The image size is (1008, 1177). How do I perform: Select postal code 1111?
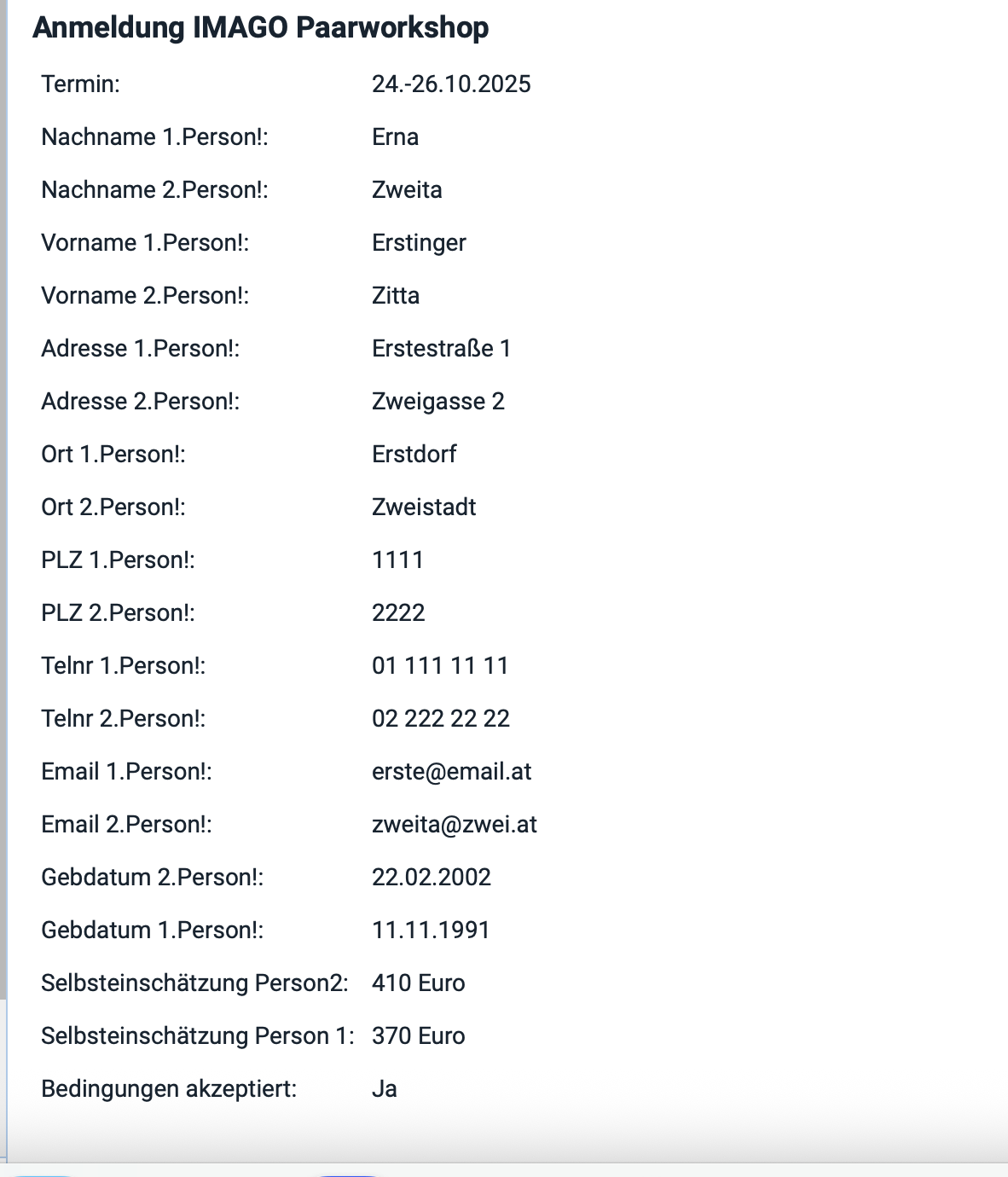[x=397, y=560]
